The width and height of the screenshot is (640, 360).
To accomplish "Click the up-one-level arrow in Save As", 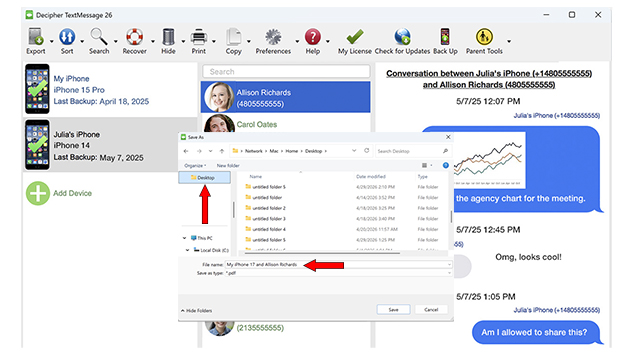I will pos(222,151).
